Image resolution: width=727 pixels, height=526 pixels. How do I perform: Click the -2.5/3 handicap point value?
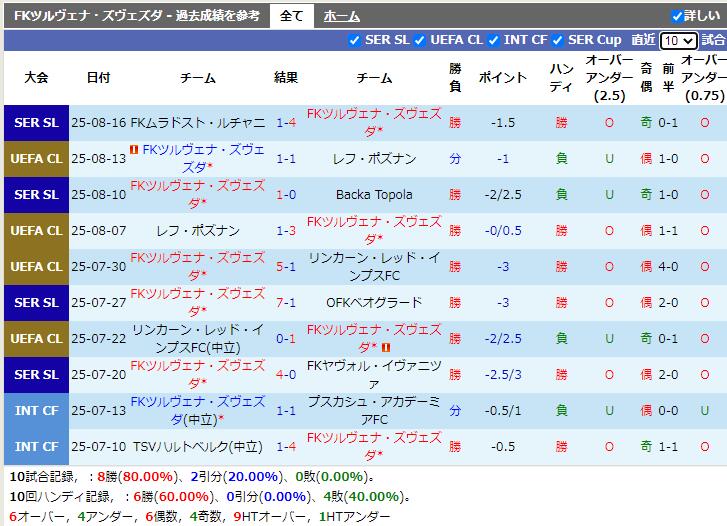click(503, 375)
